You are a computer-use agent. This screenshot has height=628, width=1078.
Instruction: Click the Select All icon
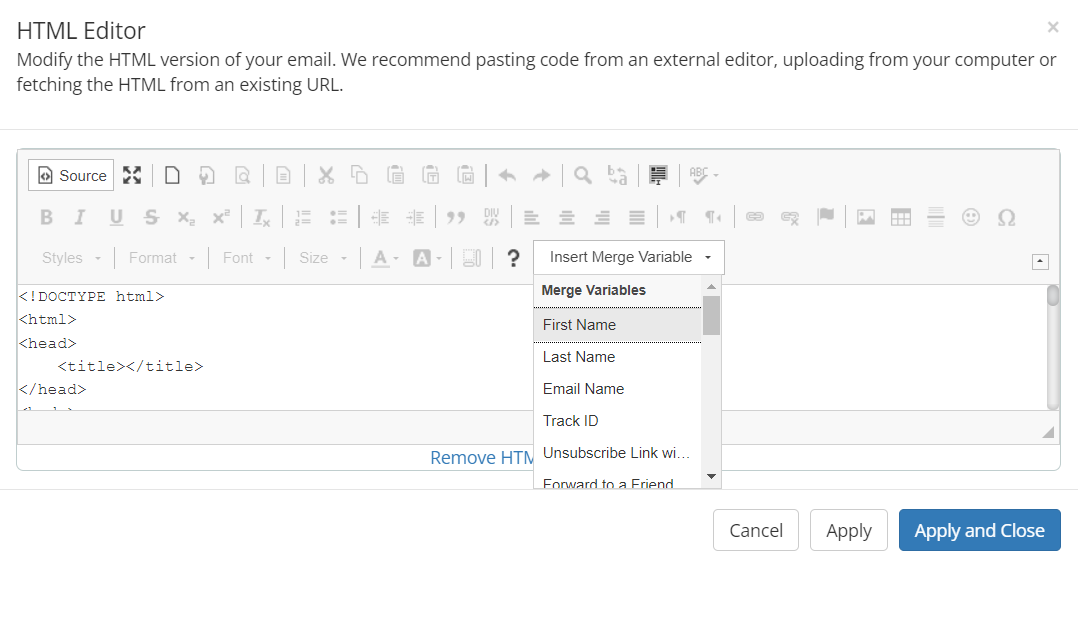click(657, 175)
